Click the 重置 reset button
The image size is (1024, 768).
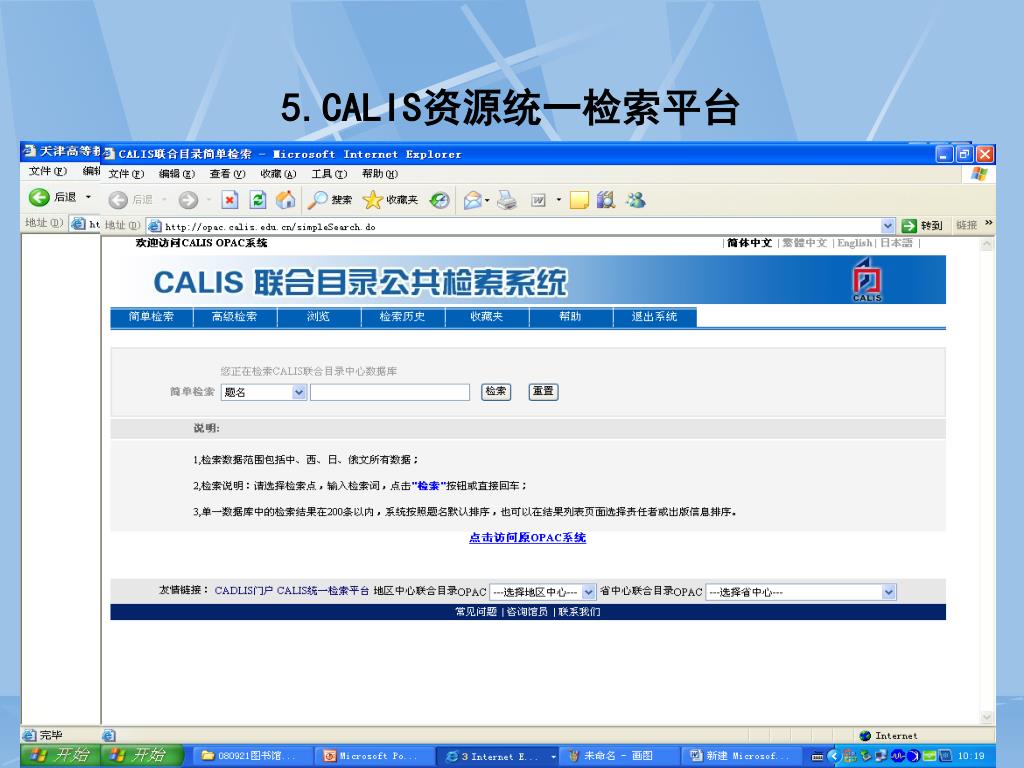tap(543, 391)
